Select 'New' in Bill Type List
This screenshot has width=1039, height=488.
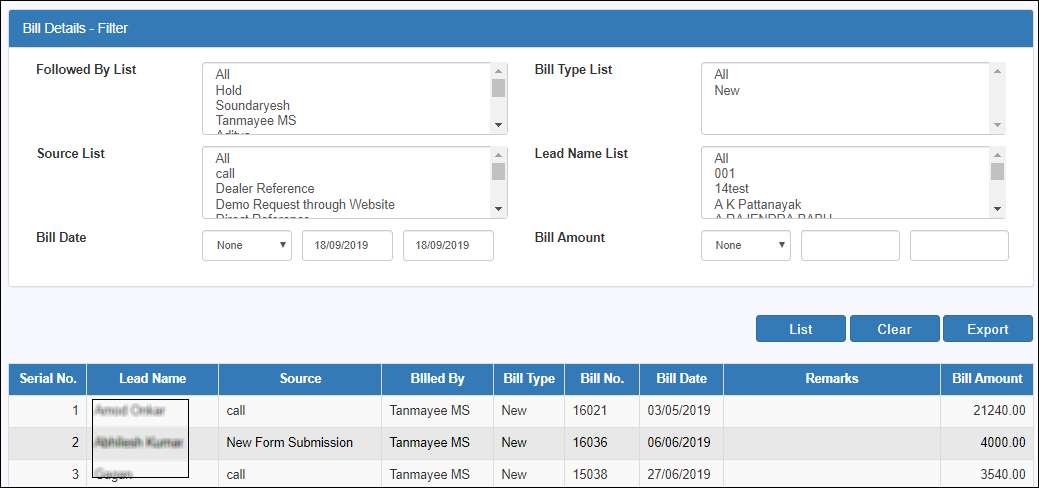click(727, 90)
